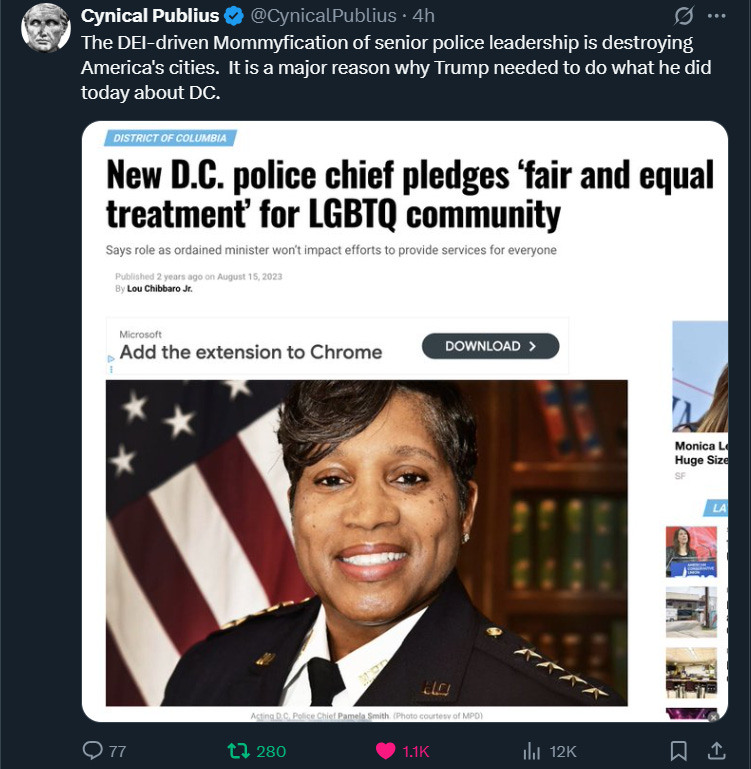This screenshot has height=769, width=751.
Task: Select the District of Columbia category tag
Action: (x=170, y=138)
